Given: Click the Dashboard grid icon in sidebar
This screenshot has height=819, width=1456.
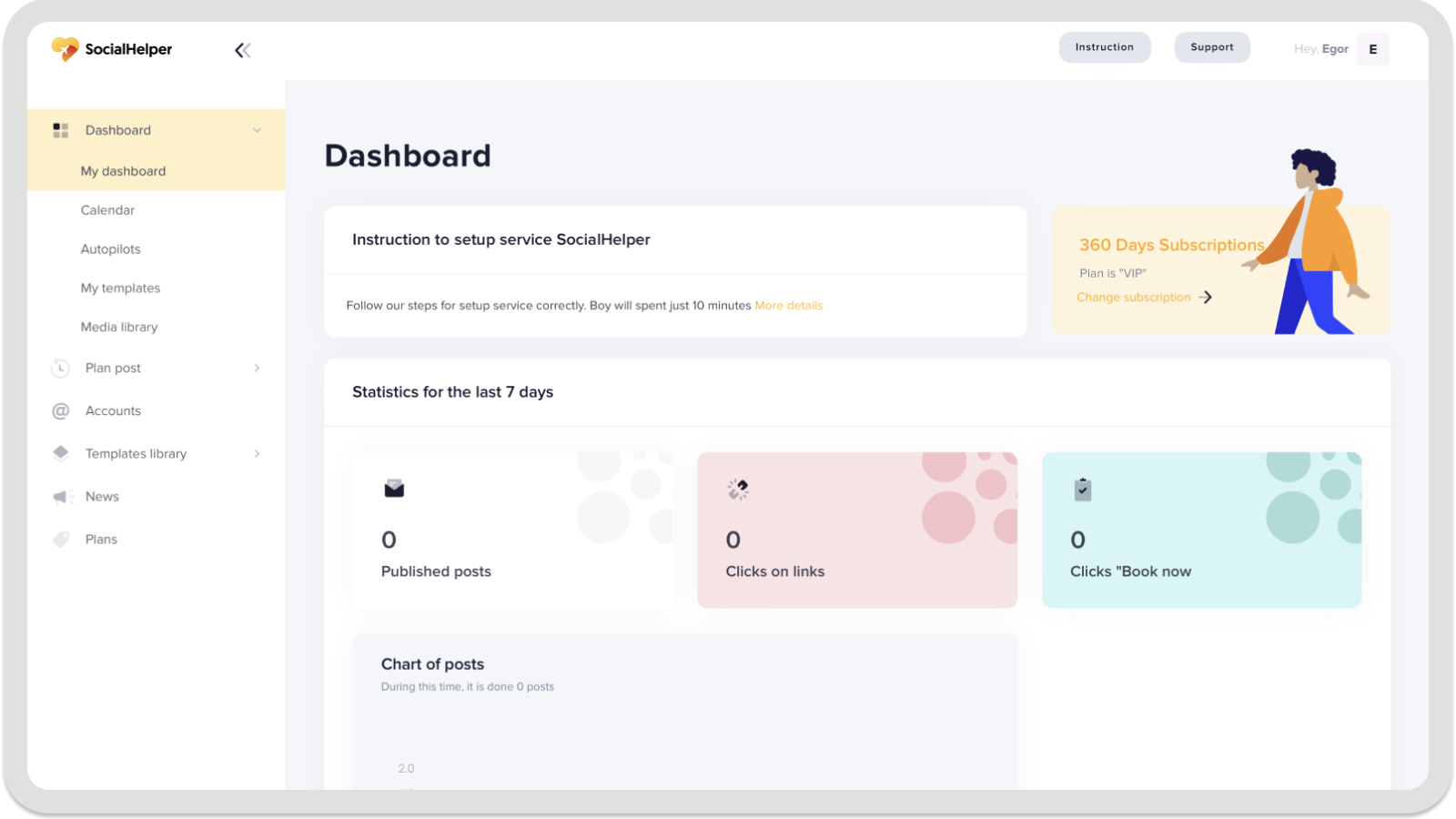Looking at the screenshot, I should pyautogui.click(x=61, y=130).
